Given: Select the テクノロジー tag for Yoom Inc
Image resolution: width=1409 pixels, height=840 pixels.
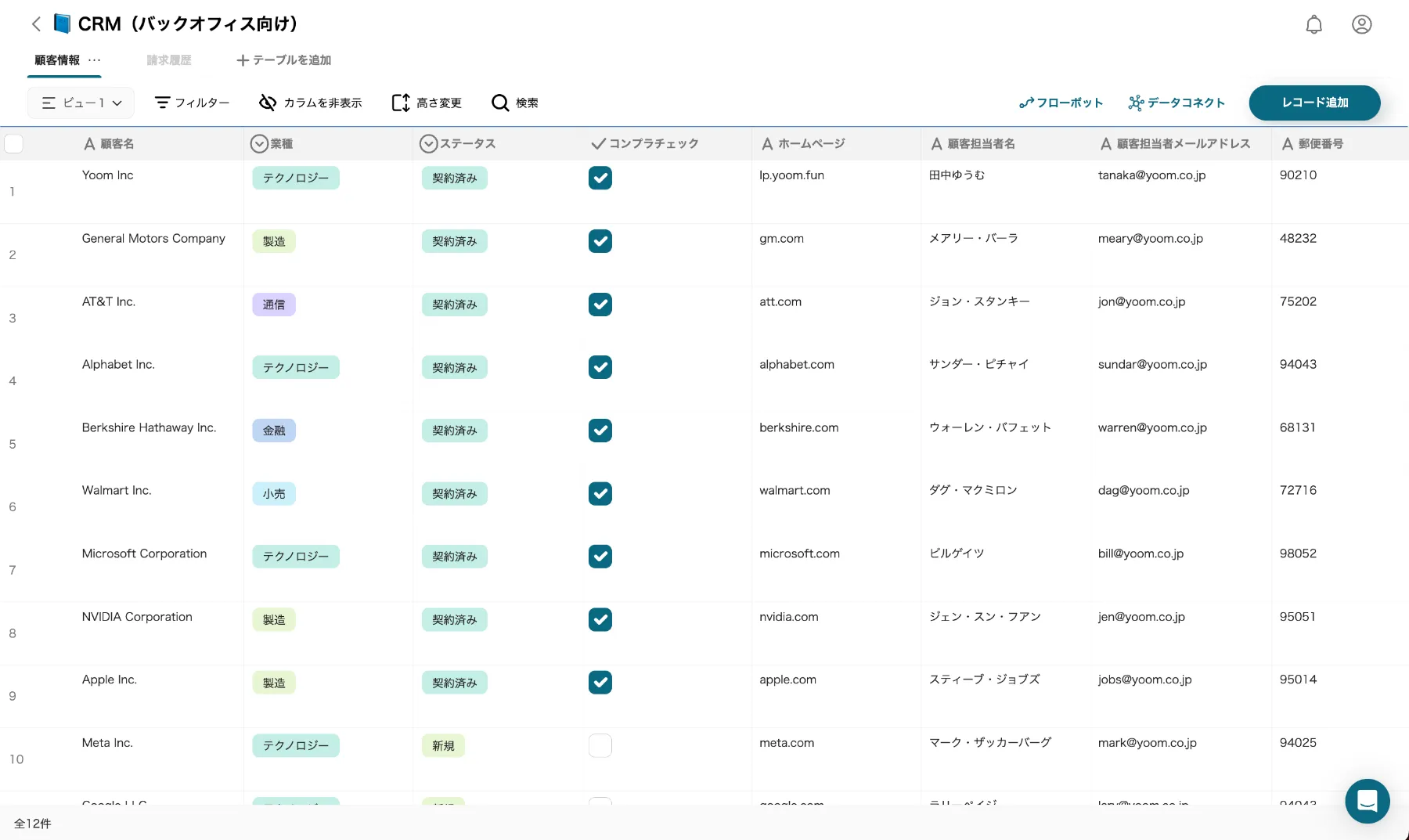Looking at the screenshot, I should [x=295, y=178].
